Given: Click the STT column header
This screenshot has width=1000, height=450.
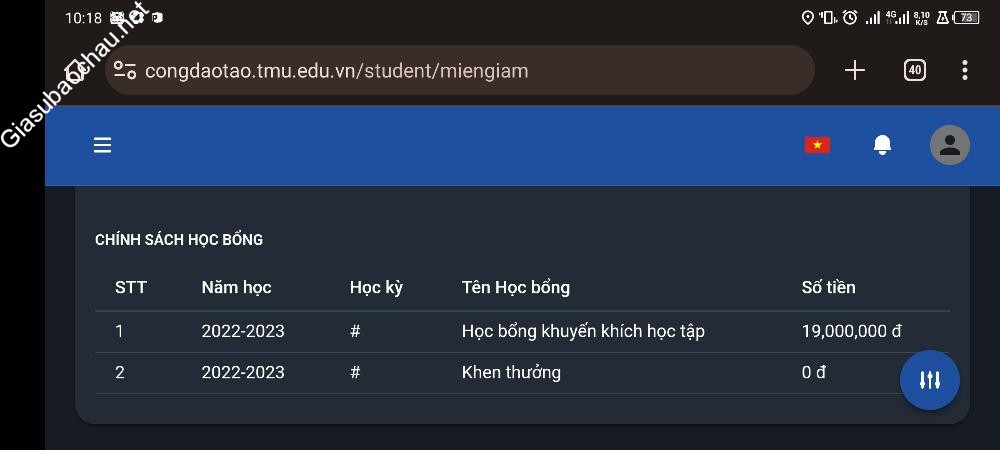Looking at the screenshot, I should click(x=131, y=287).
